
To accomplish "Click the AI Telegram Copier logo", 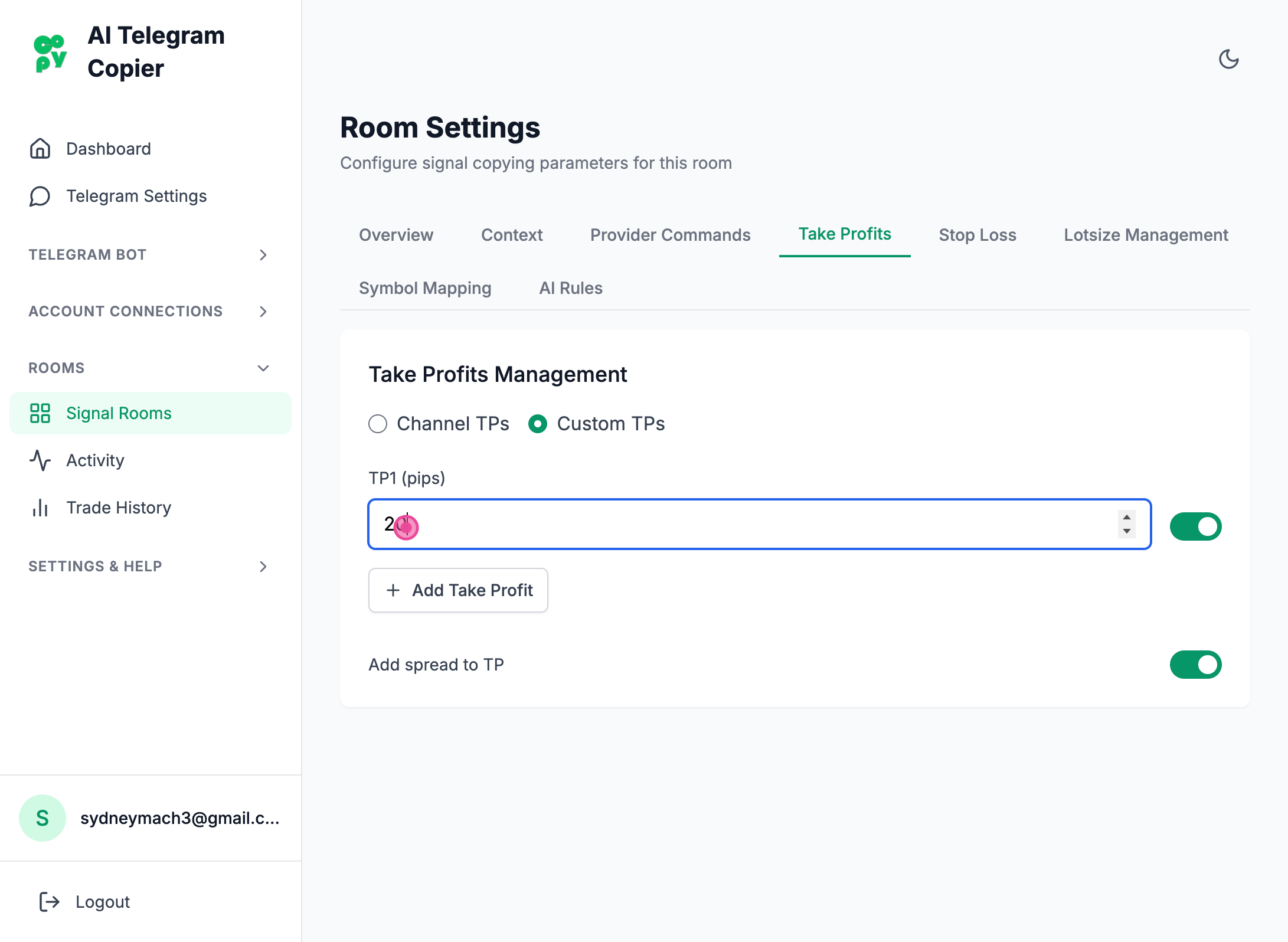I will (51, 53).
